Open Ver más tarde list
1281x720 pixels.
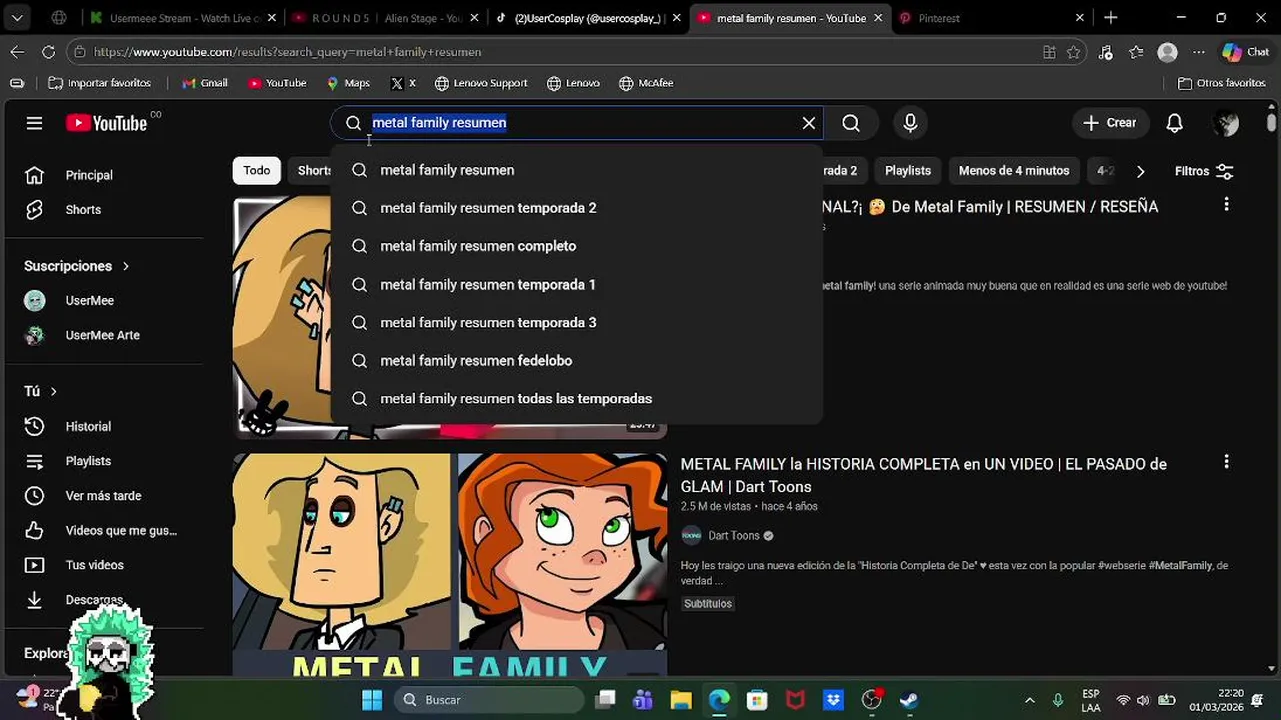coord(104,496)
